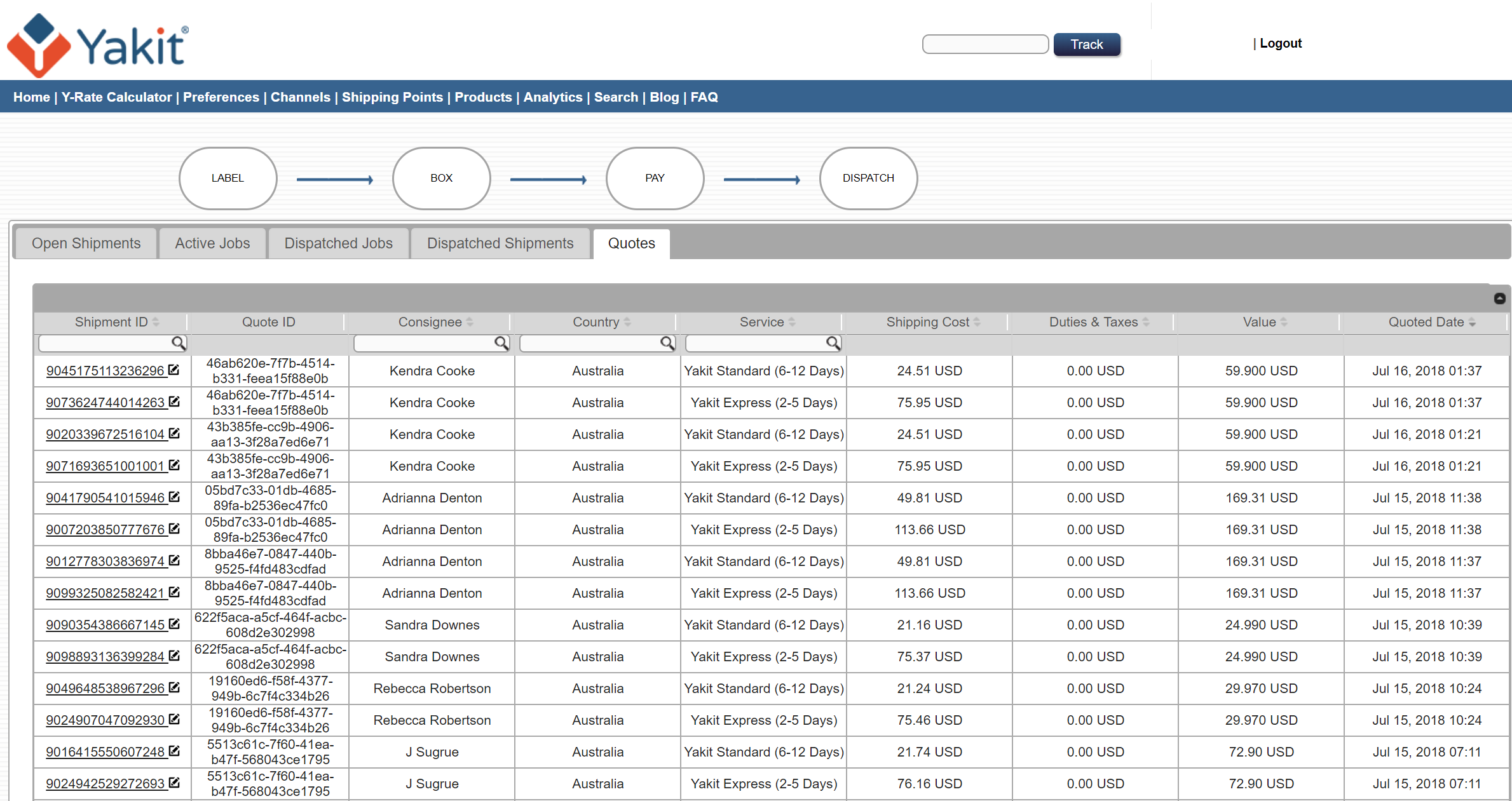
Task: Open Search in navigation bar
Action: pos(616,97)
